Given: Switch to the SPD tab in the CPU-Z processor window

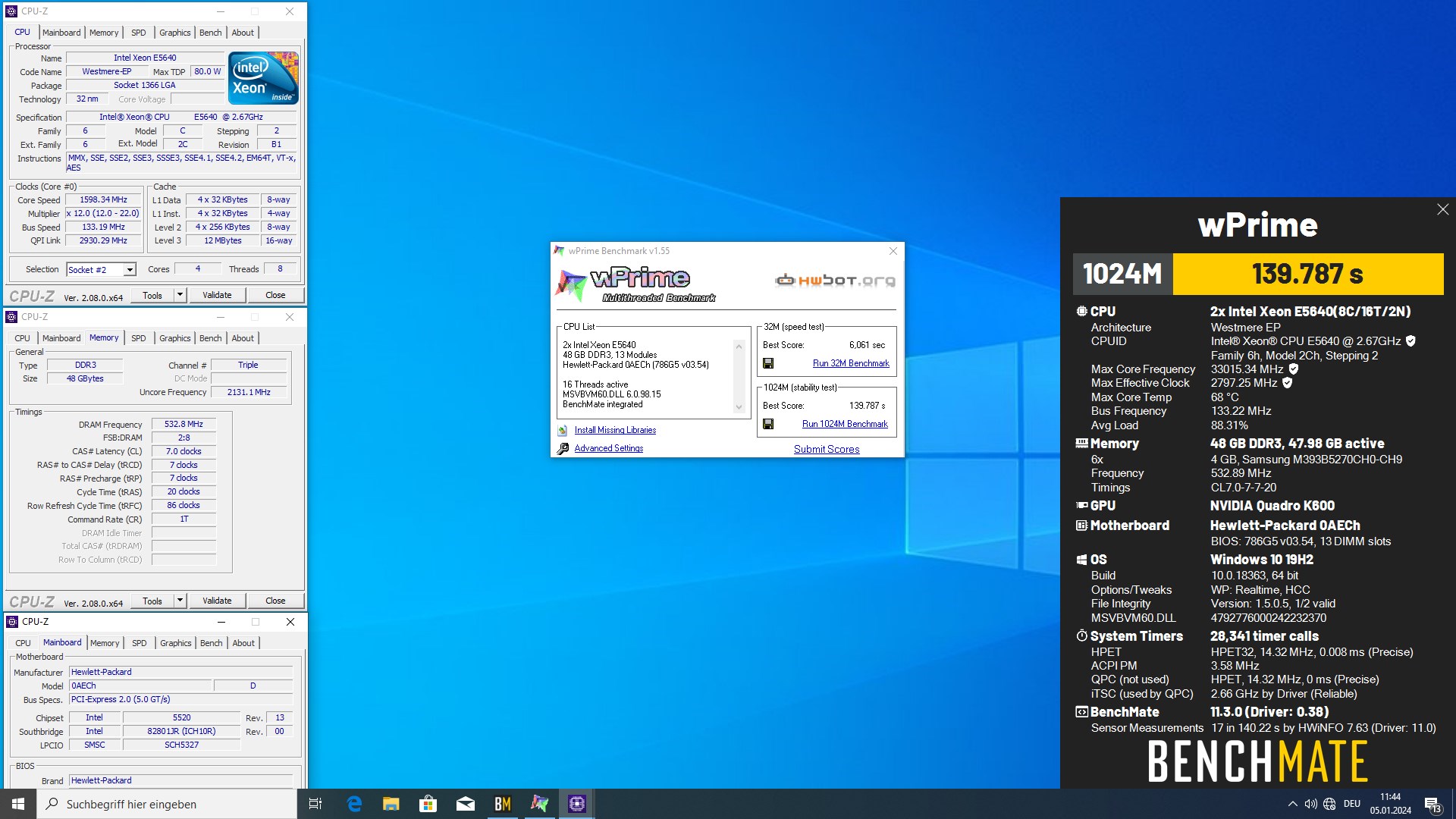Looking at the screenshot, I should coord(138,33).
